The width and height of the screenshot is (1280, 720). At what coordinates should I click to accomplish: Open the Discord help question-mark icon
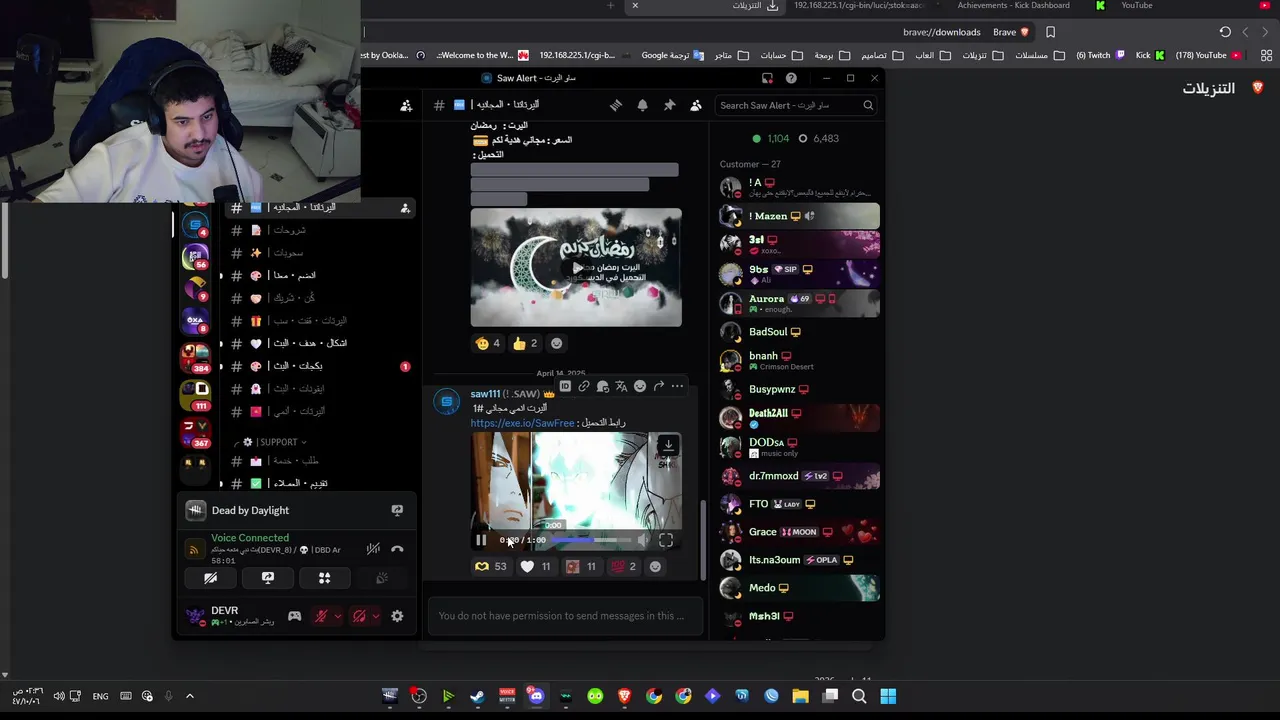click(x=791, y=78)
